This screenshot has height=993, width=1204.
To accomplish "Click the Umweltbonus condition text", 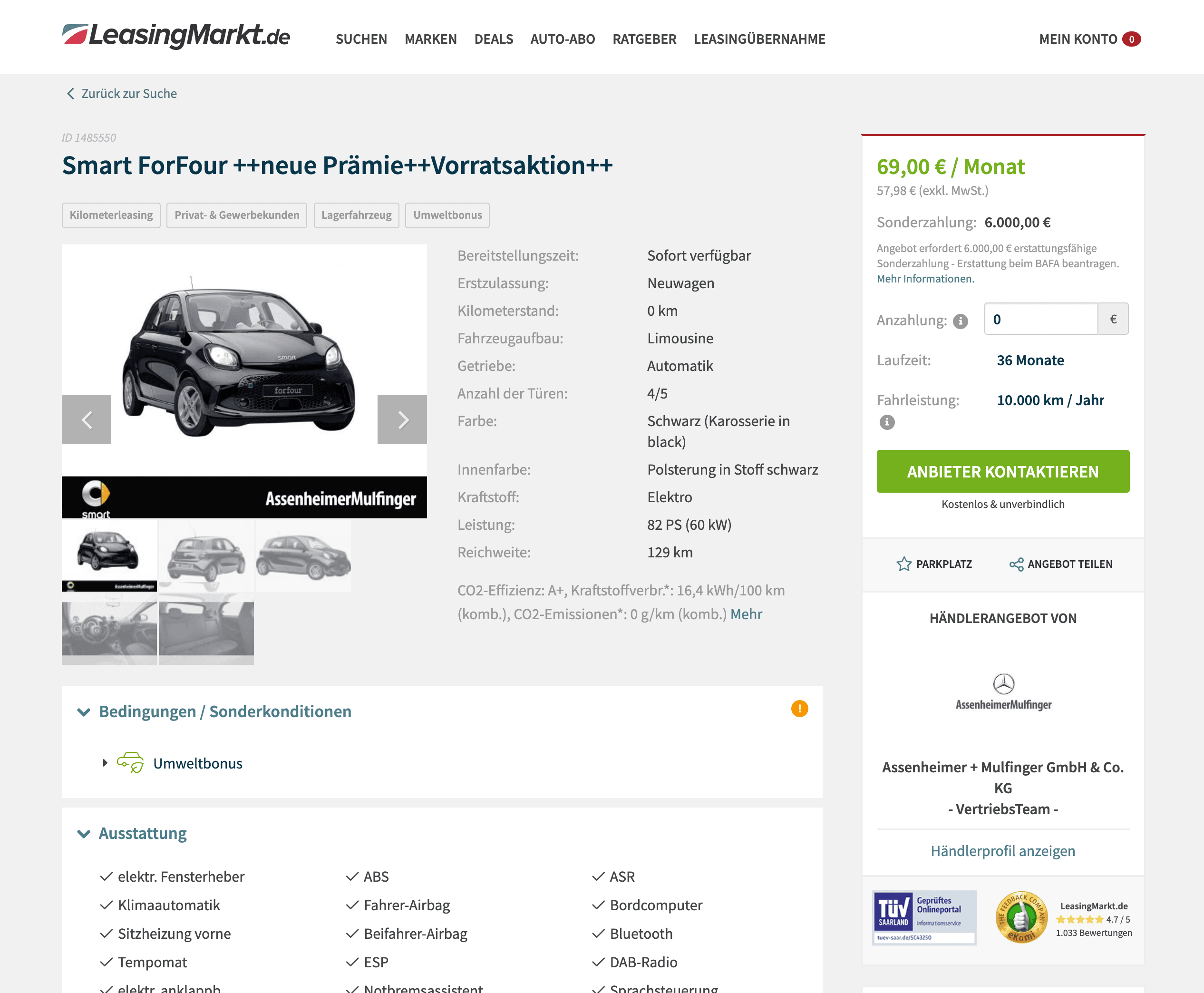I will (x=198, y=763).
